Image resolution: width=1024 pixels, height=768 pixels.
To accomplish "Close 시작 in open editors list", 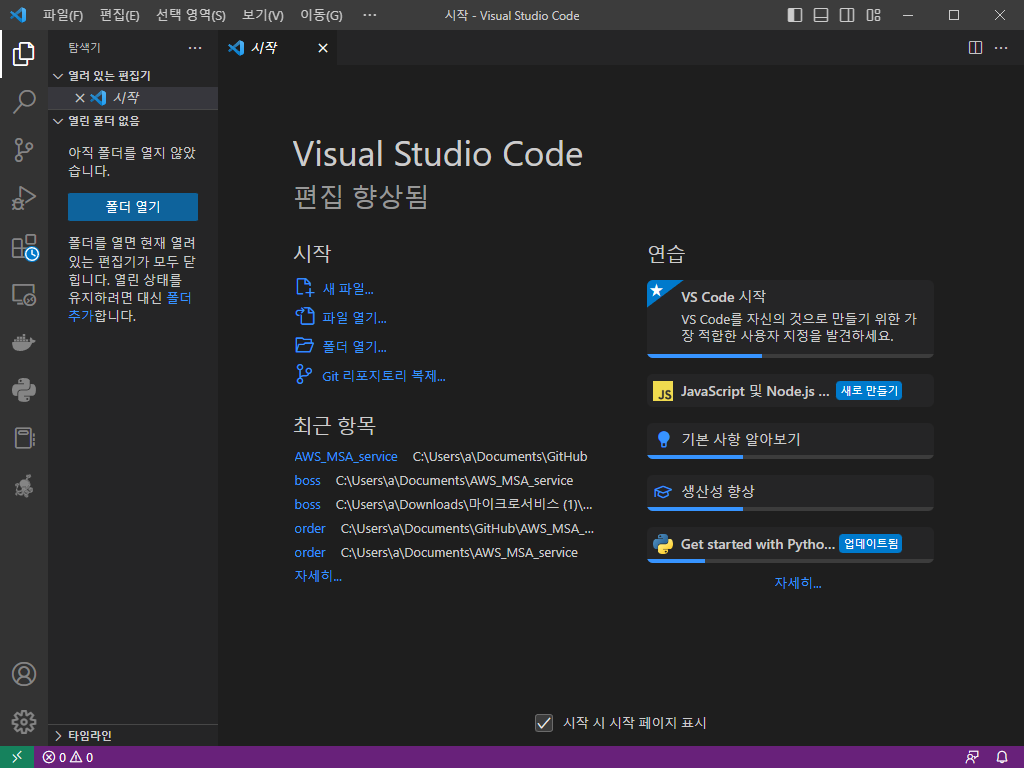I will pos(80,98).
